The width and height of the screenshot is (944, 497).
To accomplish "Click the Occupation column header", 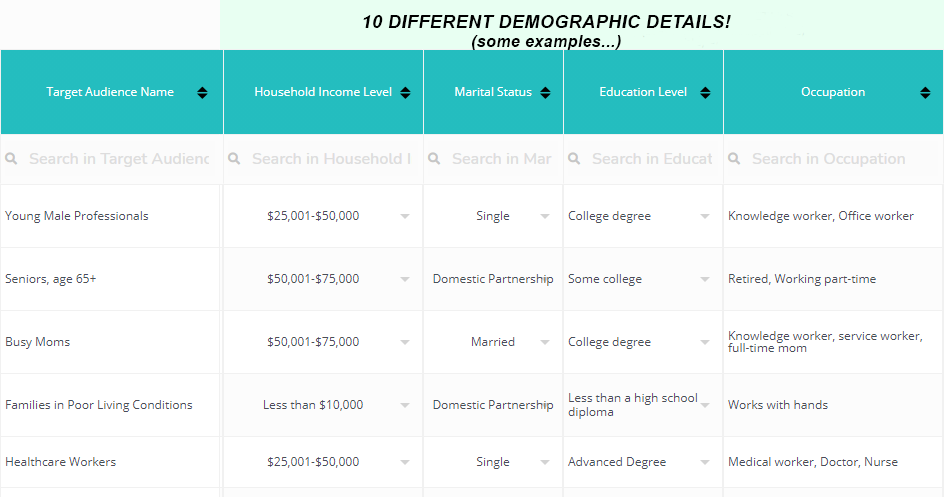I will 833,92.
